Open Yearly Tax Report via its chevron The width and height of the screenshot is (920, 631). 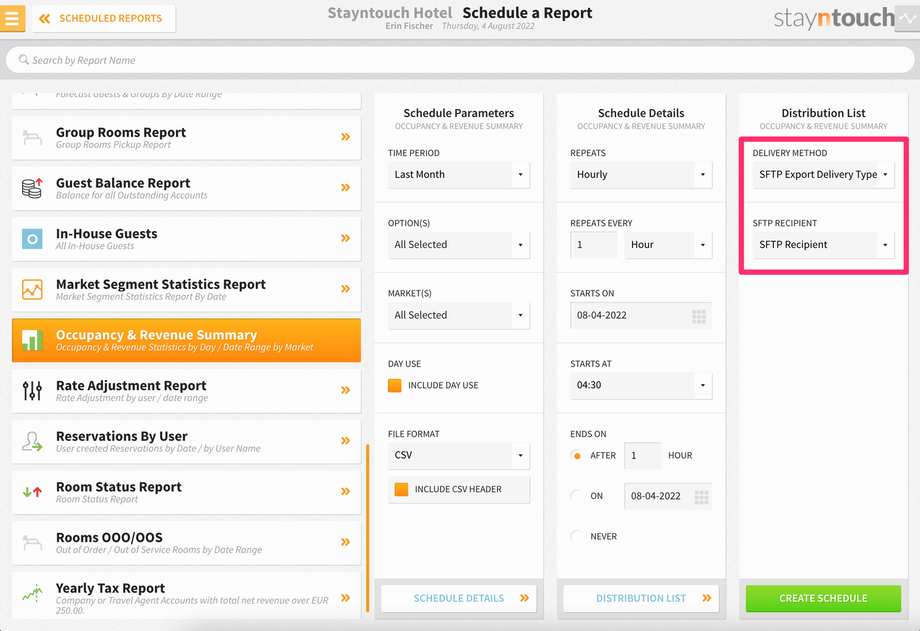tap(346, 598)
